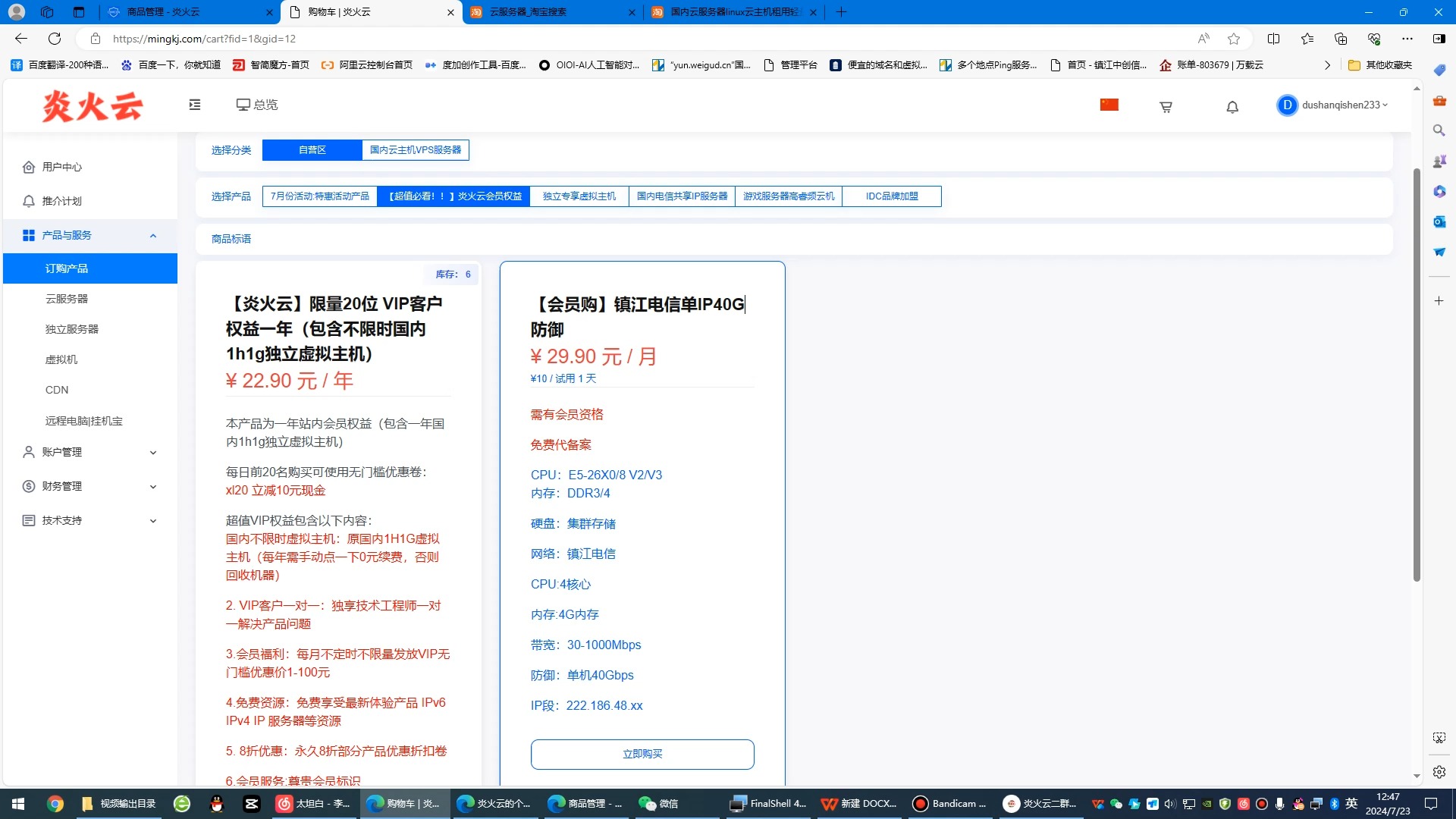
Task: Open the notifications bell icon
Action: pyautogui.click(x=1232, y=107)
